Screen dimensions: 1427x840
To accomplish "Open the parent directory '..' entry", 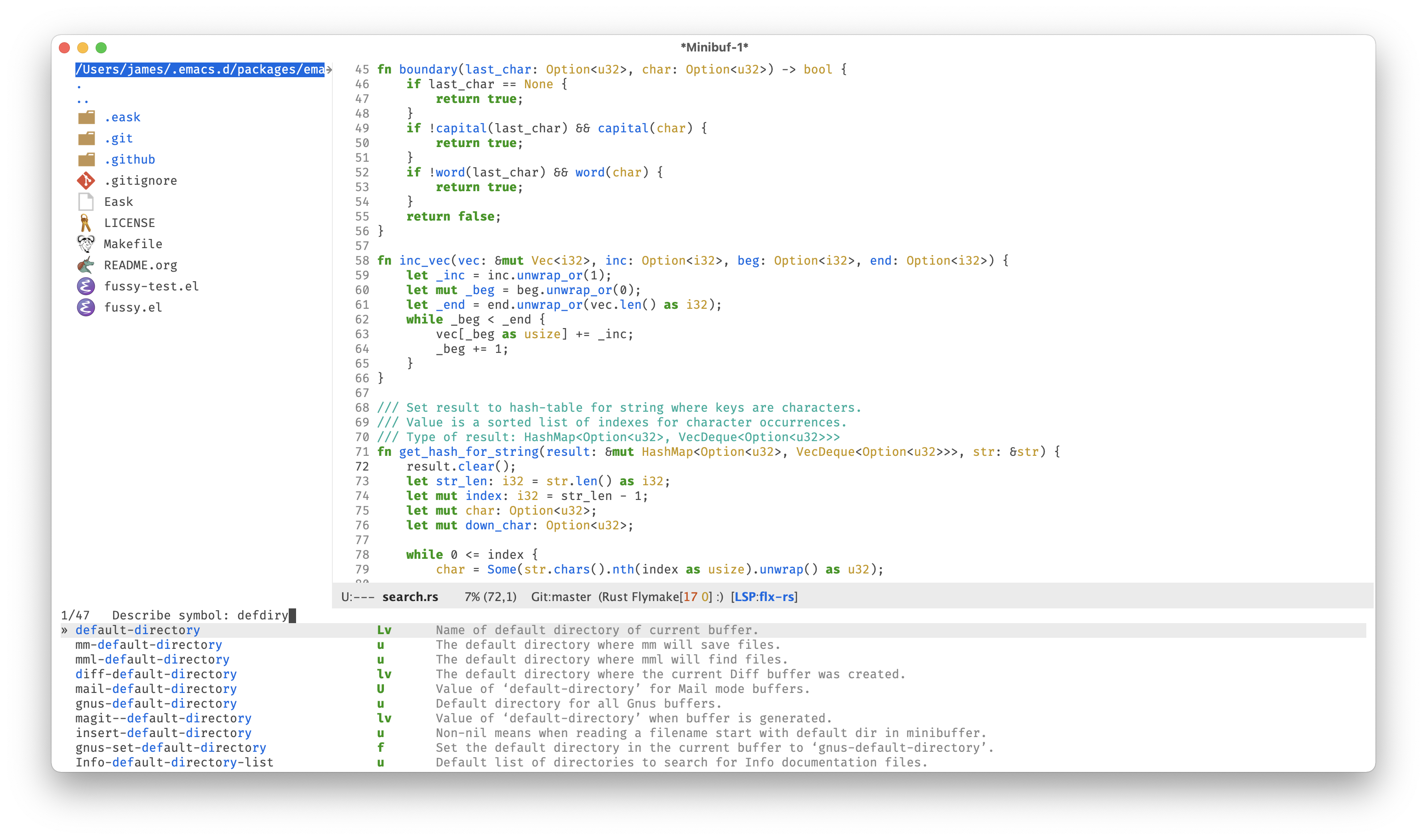I will [83, 101].
